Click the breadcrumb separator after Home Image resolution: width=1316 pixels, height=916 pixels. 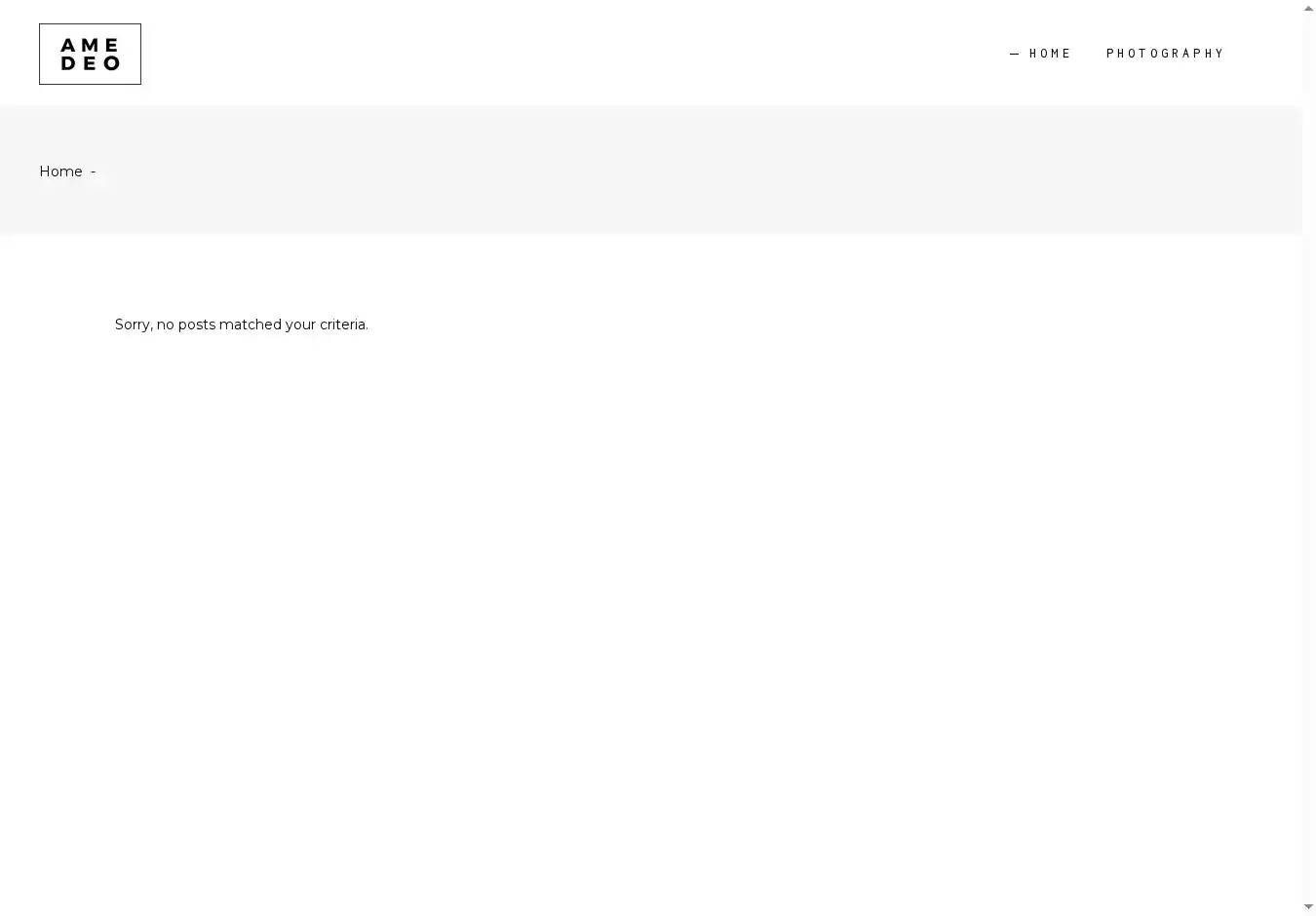point(94,172)
